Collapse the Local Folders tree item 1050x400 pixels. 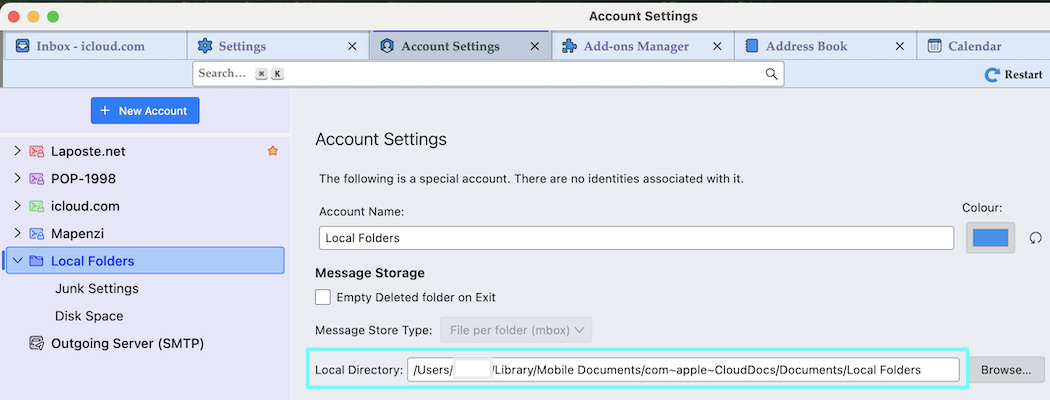coord(16,261)
